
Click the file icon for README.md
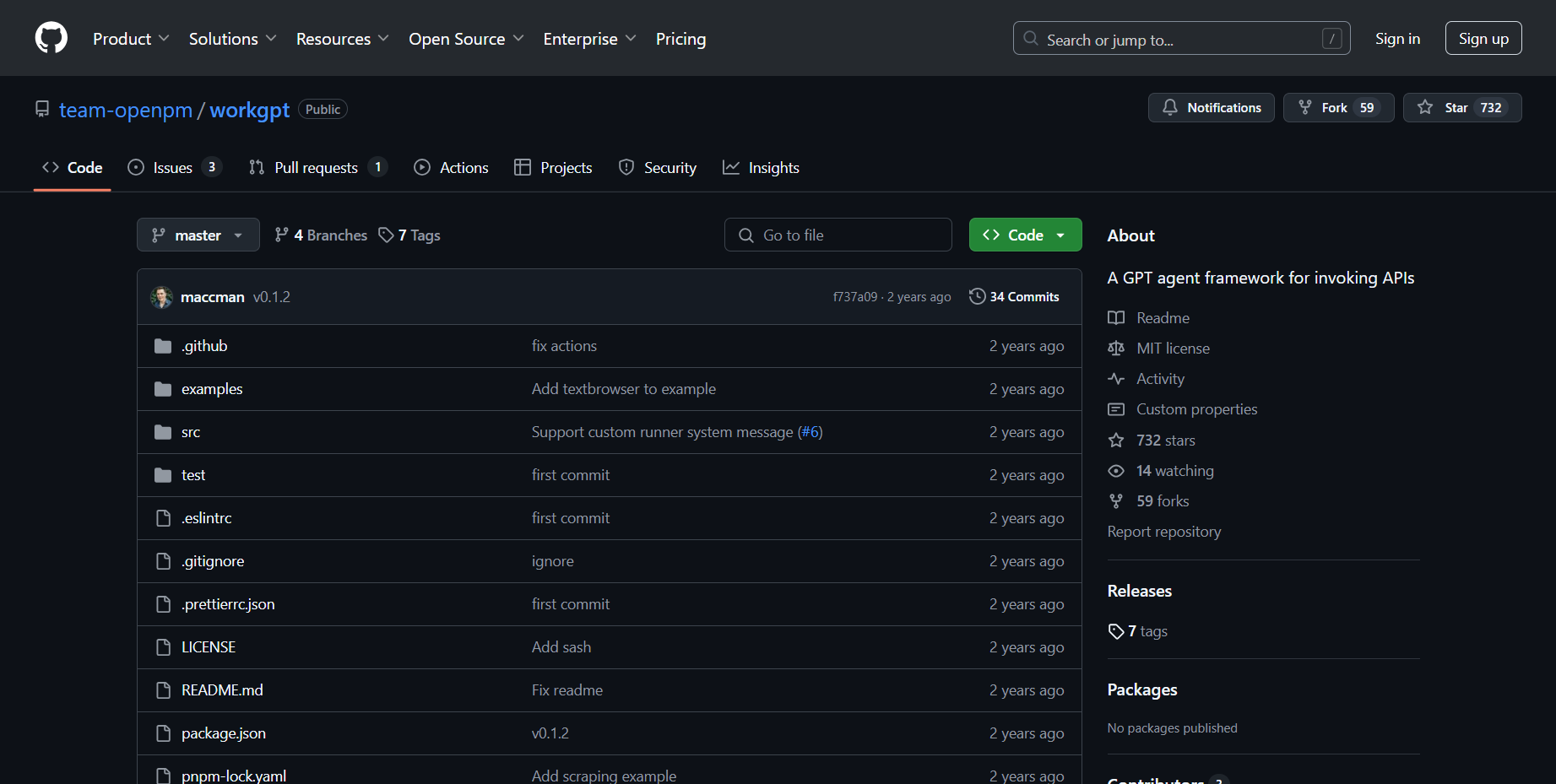(163, 690)
